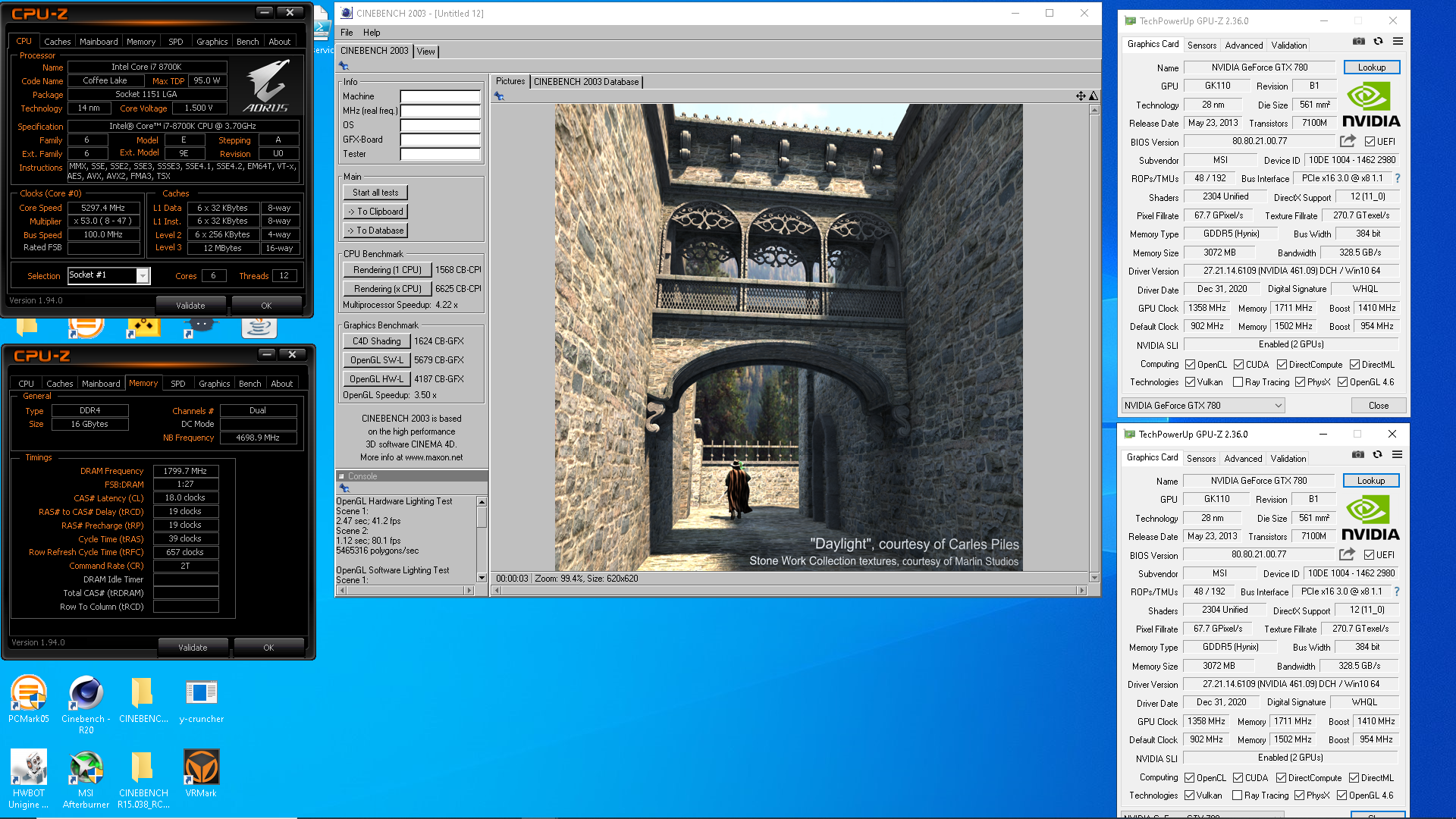Switch to Caches tab in top CPU-Z
Viewport: 1456px width, 819px height.
tap(57, 42)
